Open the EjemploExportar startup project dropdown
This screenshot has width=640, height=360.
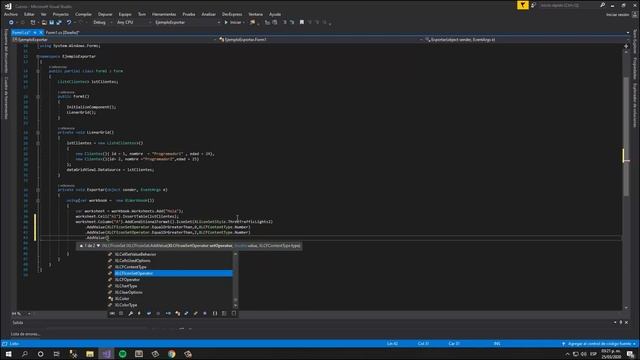(x=188, y=22)
